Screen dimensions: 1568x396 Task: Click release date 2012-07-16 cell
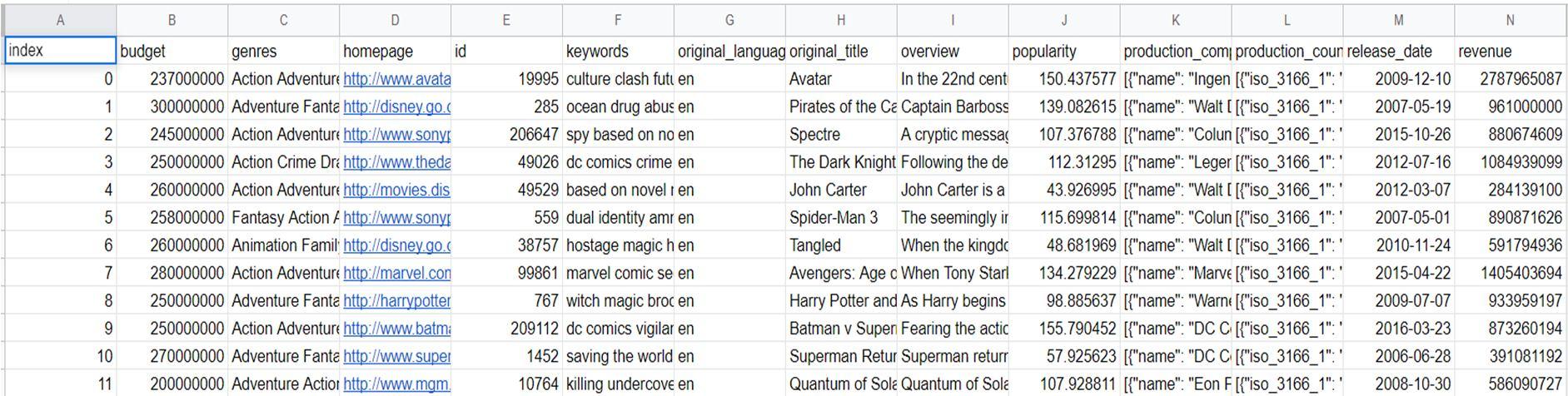(1399, 162)
